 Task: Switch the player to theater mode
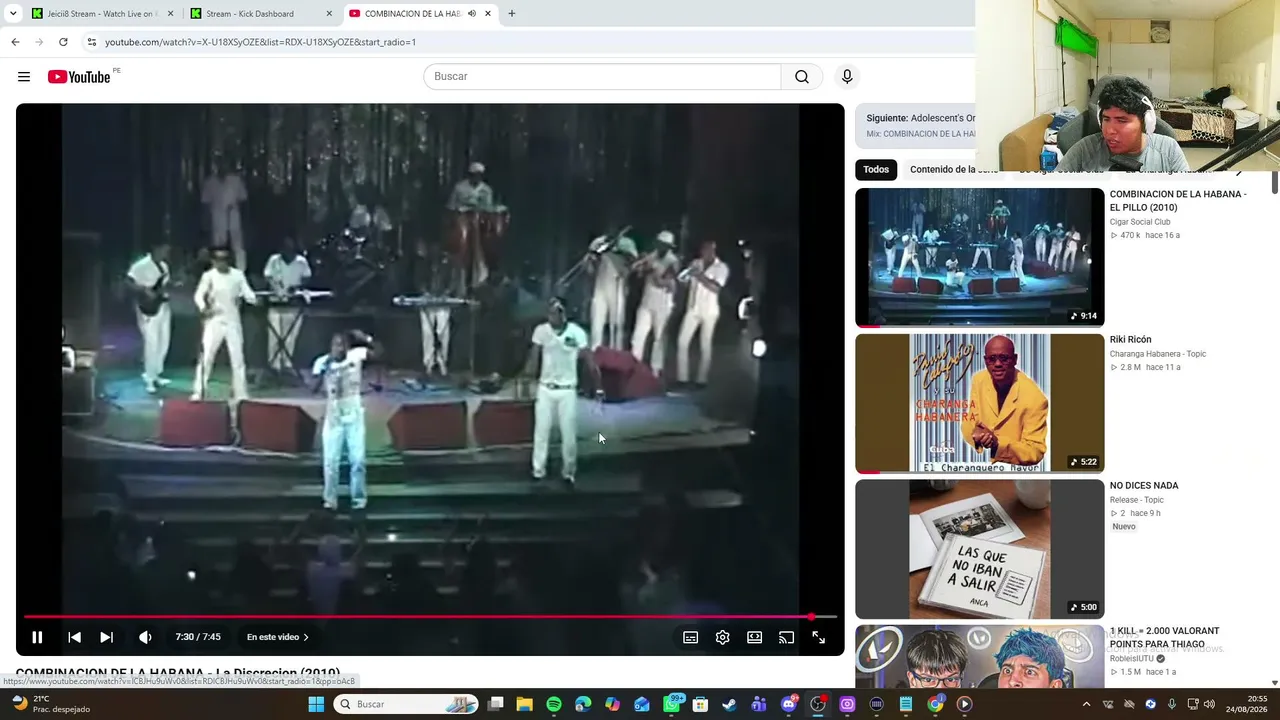click(x=754, y=637)
